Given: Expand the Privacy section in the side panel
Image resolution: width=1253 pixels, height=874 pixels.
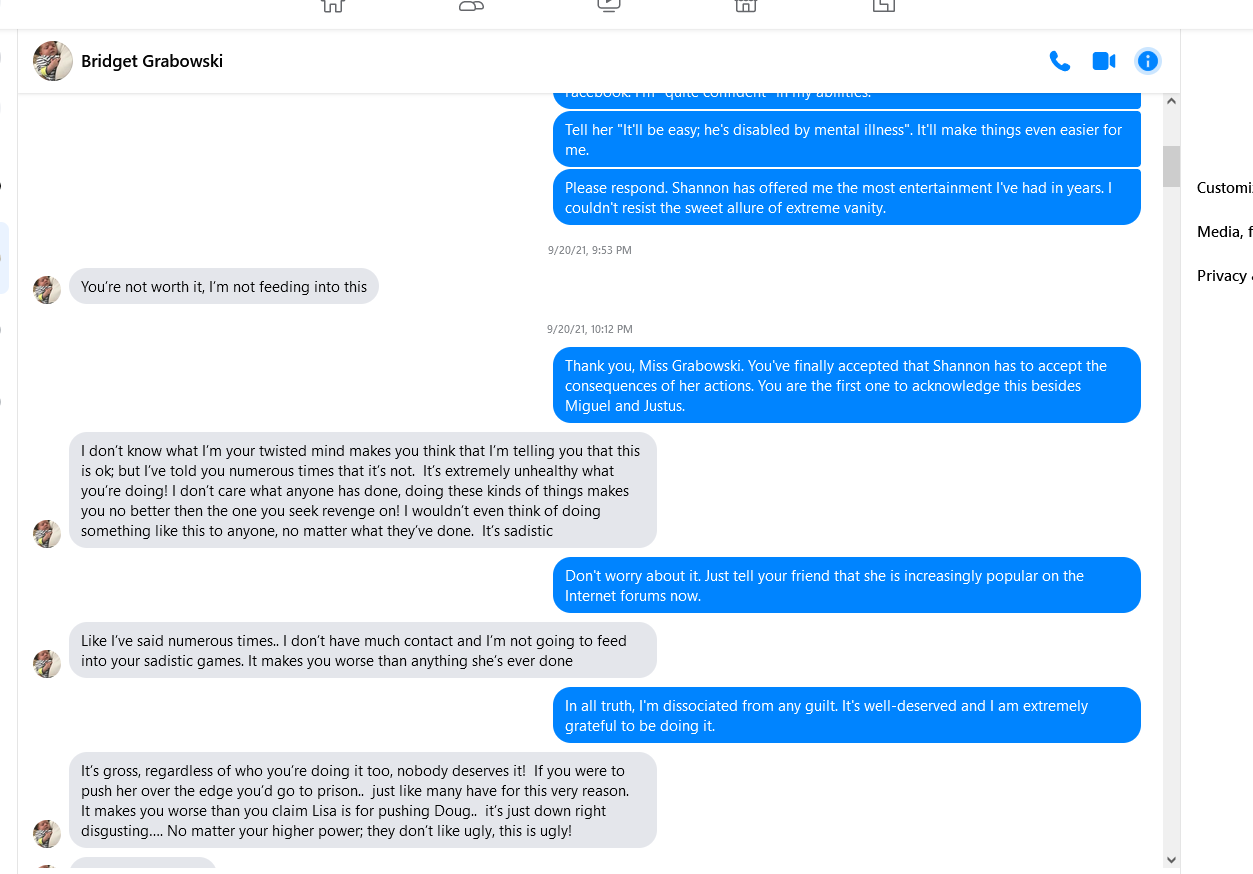Looking at the screenshot, I should pos(1224,275).
